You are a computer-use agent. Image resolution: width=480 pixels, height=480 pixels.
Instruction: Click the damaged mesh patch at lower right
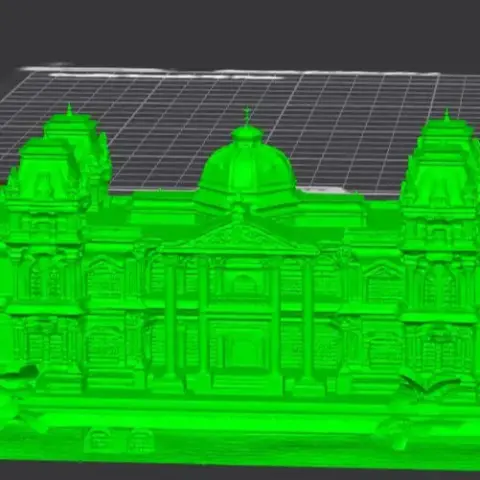click(x=430, y=383)
